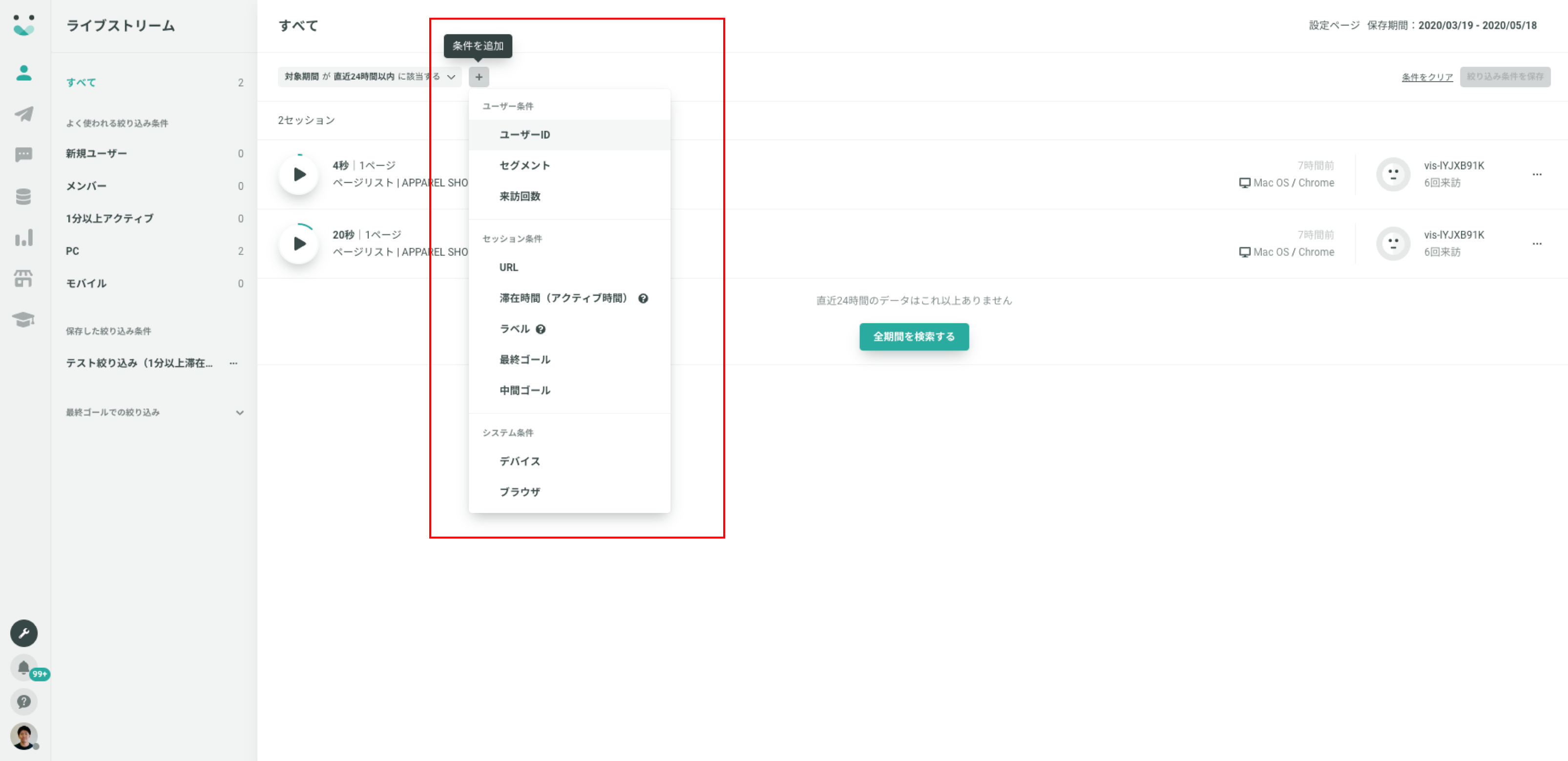Select ユーザーID from condition menu

pos(524,135)
